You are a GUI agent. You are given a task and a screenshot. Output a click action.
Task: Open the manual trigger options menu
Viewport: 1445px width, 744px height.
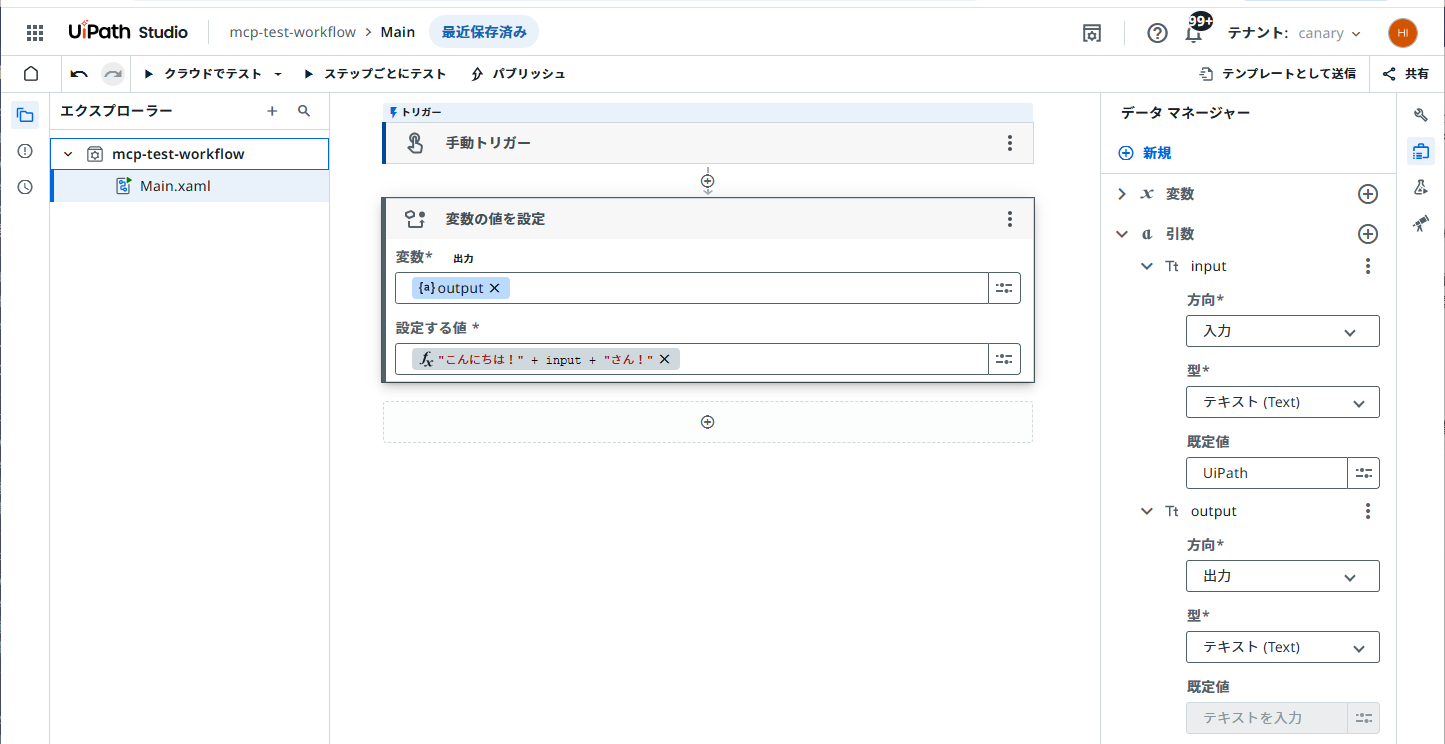1010,143
